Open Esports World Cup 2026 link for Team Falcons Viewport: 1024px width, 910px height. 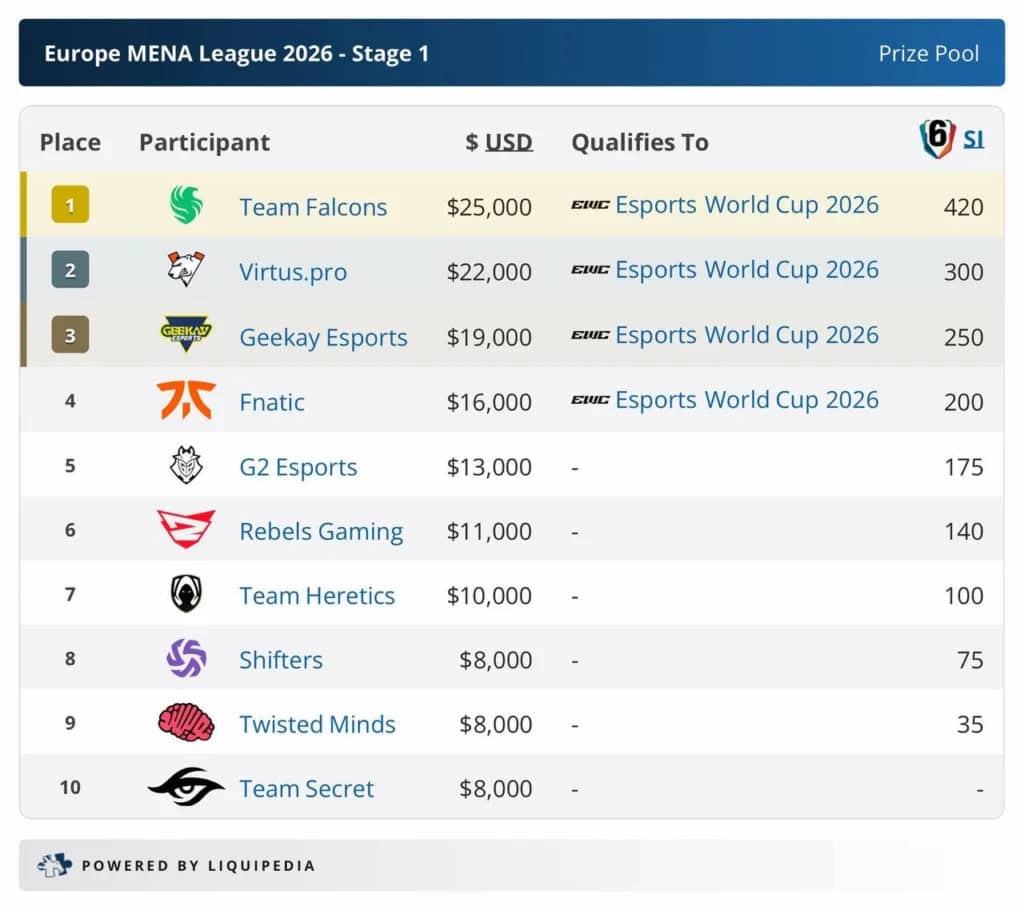[x=747, y=205]
